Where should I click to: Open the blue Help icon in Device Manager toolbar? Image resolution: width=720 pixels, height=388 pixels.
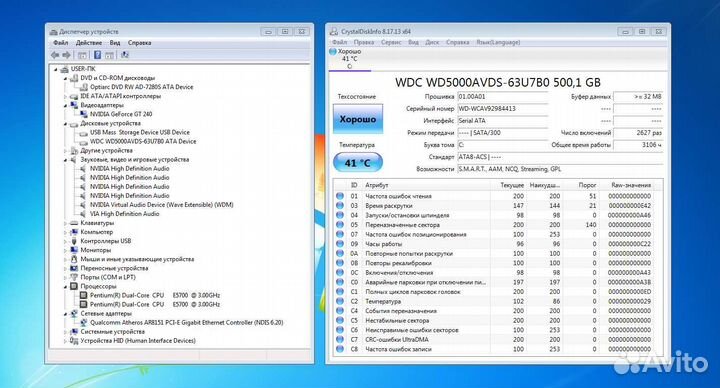97,55
